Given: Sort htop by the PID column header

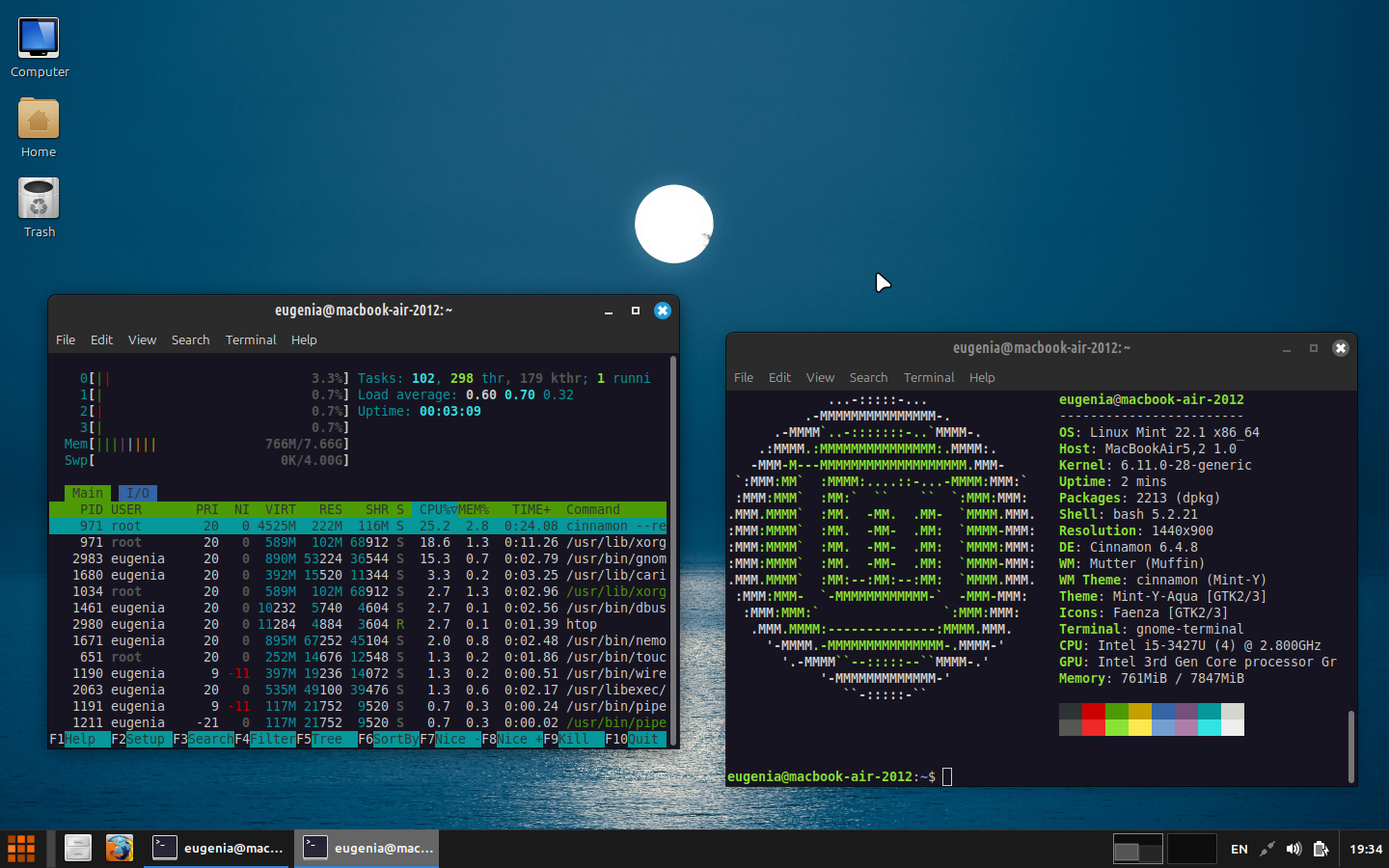Looking at the screenshot, I should tap(92, 509).
